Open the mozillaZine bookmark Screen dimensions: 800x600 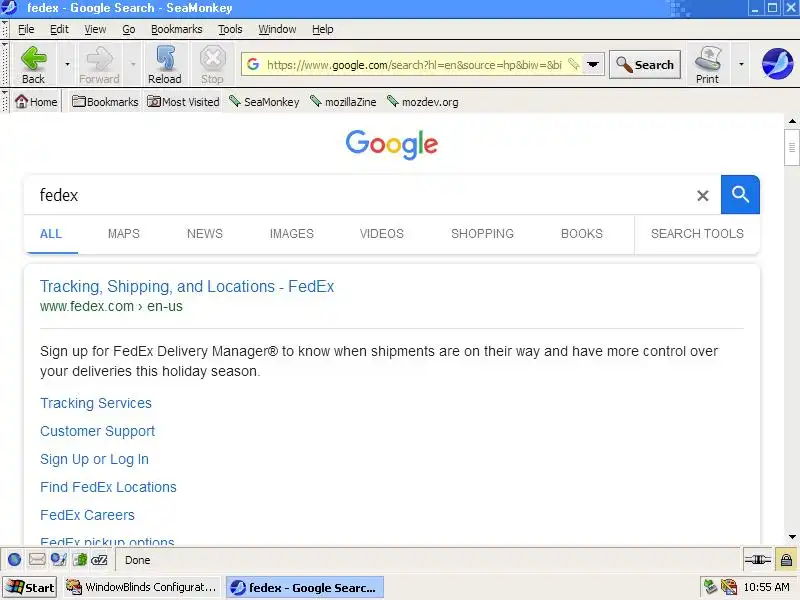pyautogui.click(x=343, y=102)
